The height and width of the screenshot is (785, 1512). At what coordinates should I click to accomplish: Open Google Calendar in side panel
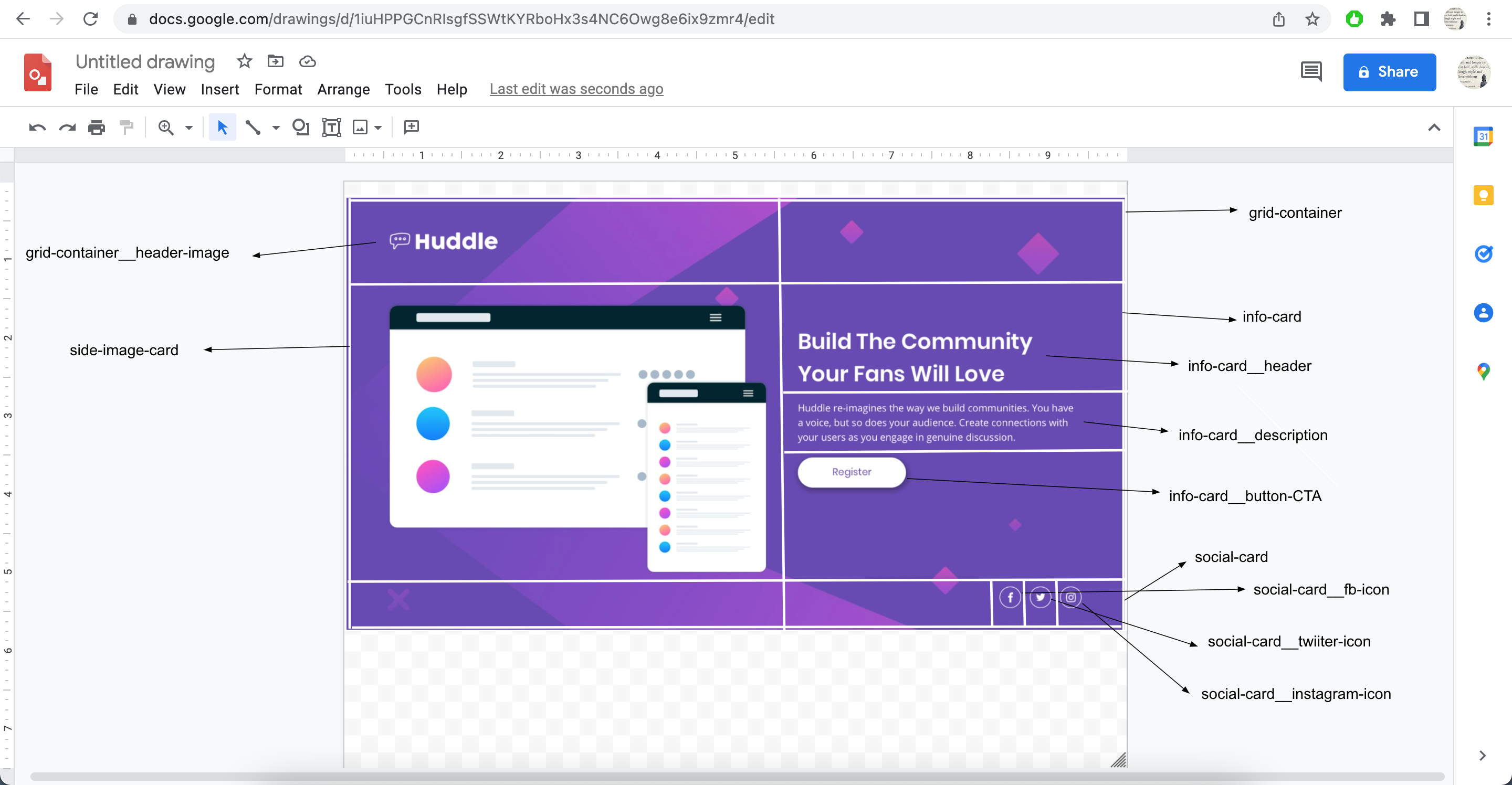point(1483,137)
